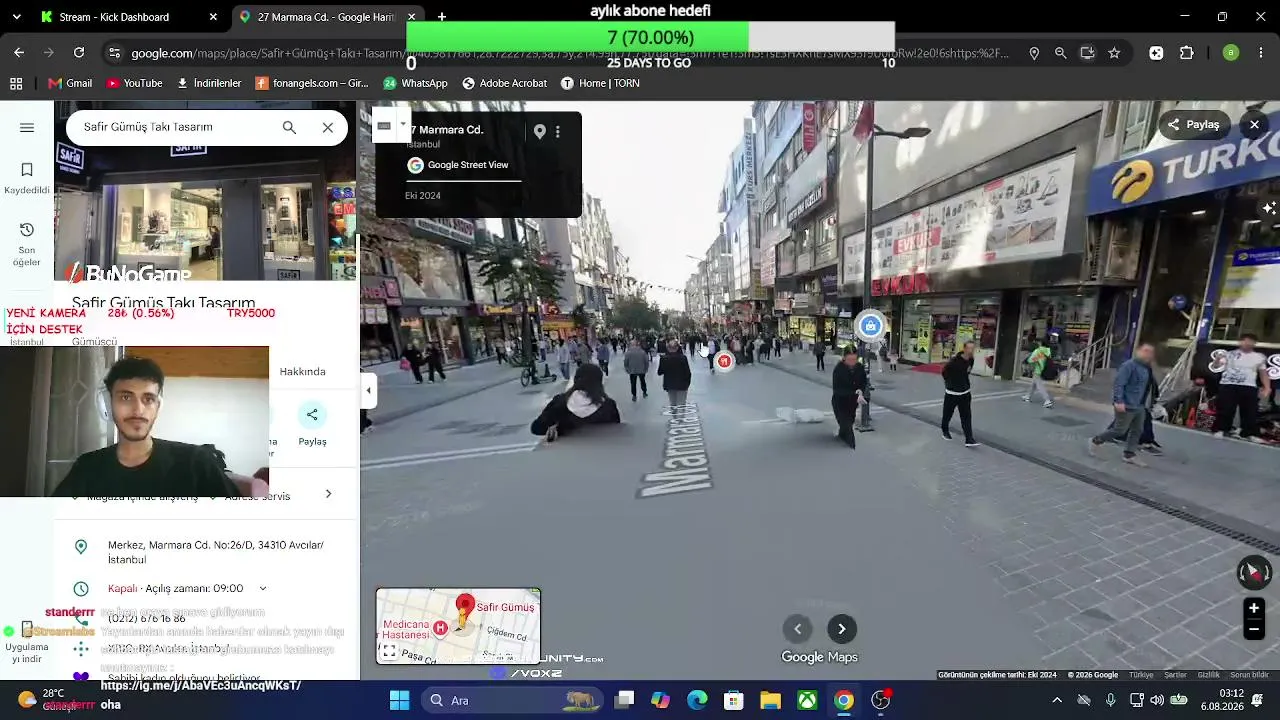
Task: Click the Street View keyboard icon
Action: click(x=384, y=125)
